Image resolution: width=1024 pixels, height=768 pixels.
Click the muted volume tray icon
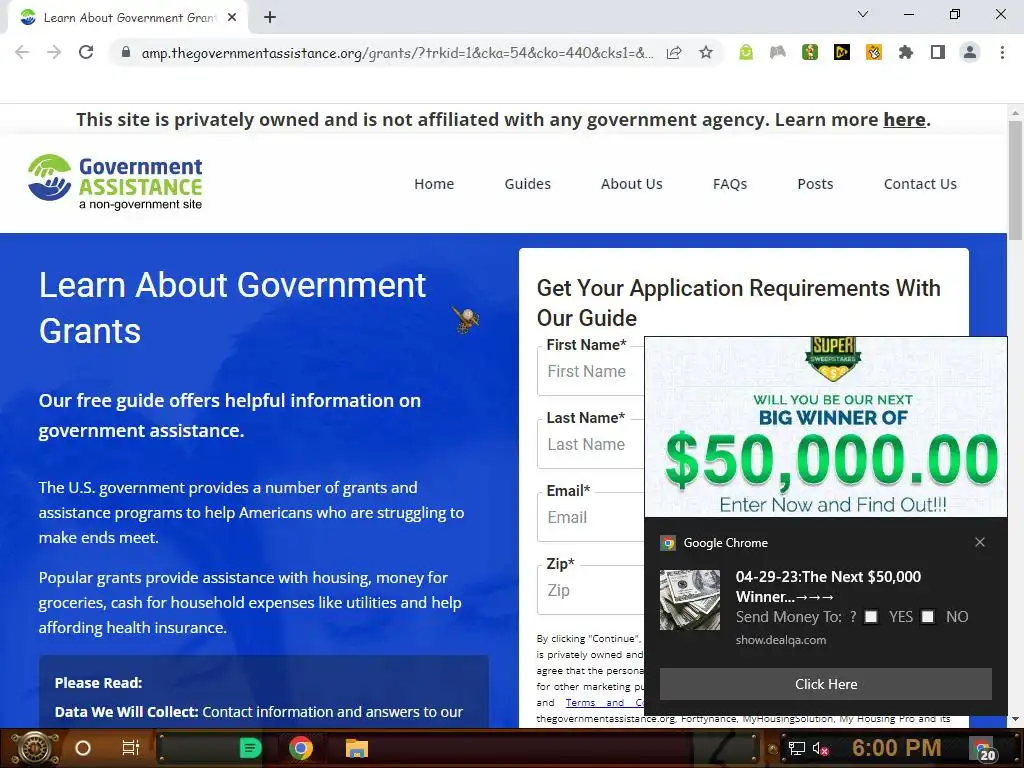[820, 748]
